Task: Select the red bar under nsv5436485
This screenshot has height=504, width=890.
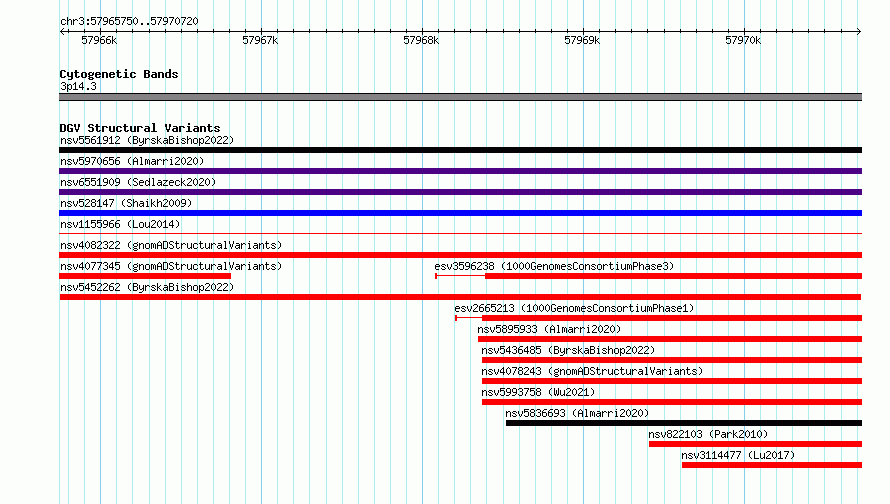Action: (x=672, y=360)
